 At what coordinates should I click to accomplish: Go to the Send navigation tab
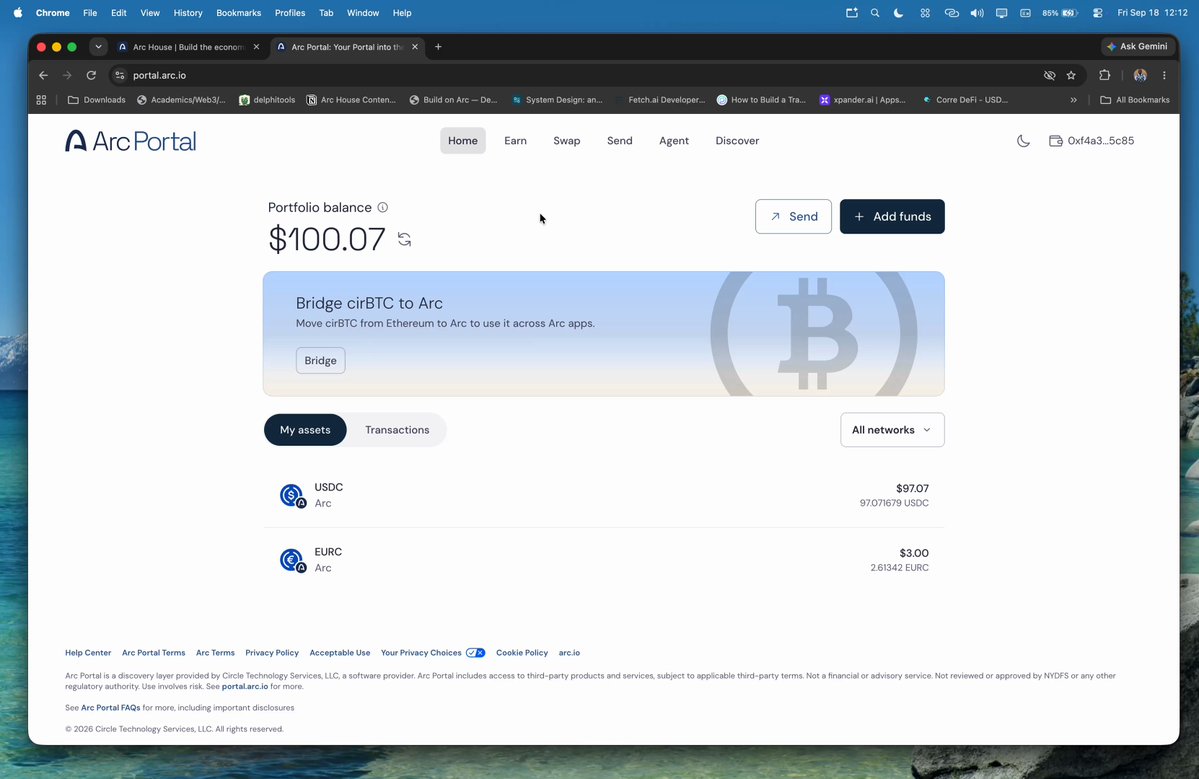click(619, 141)
